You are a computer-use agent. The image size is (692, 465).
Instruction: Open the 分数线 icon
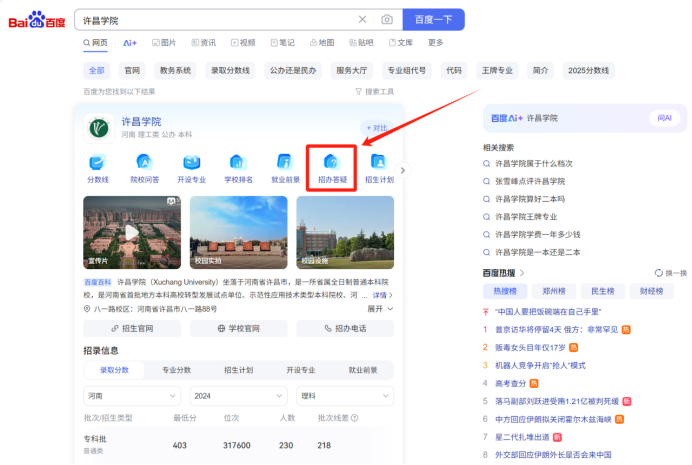point(98,169)
